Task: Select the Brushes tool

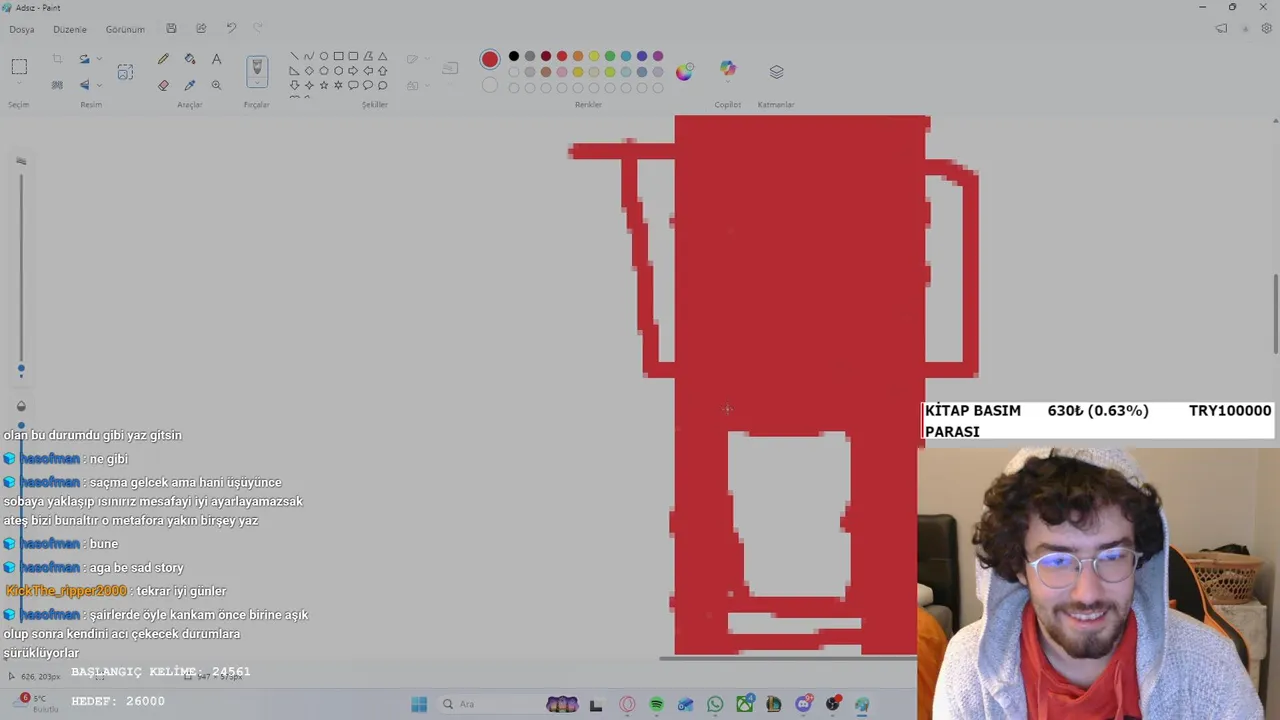Action: pos(257,67)
